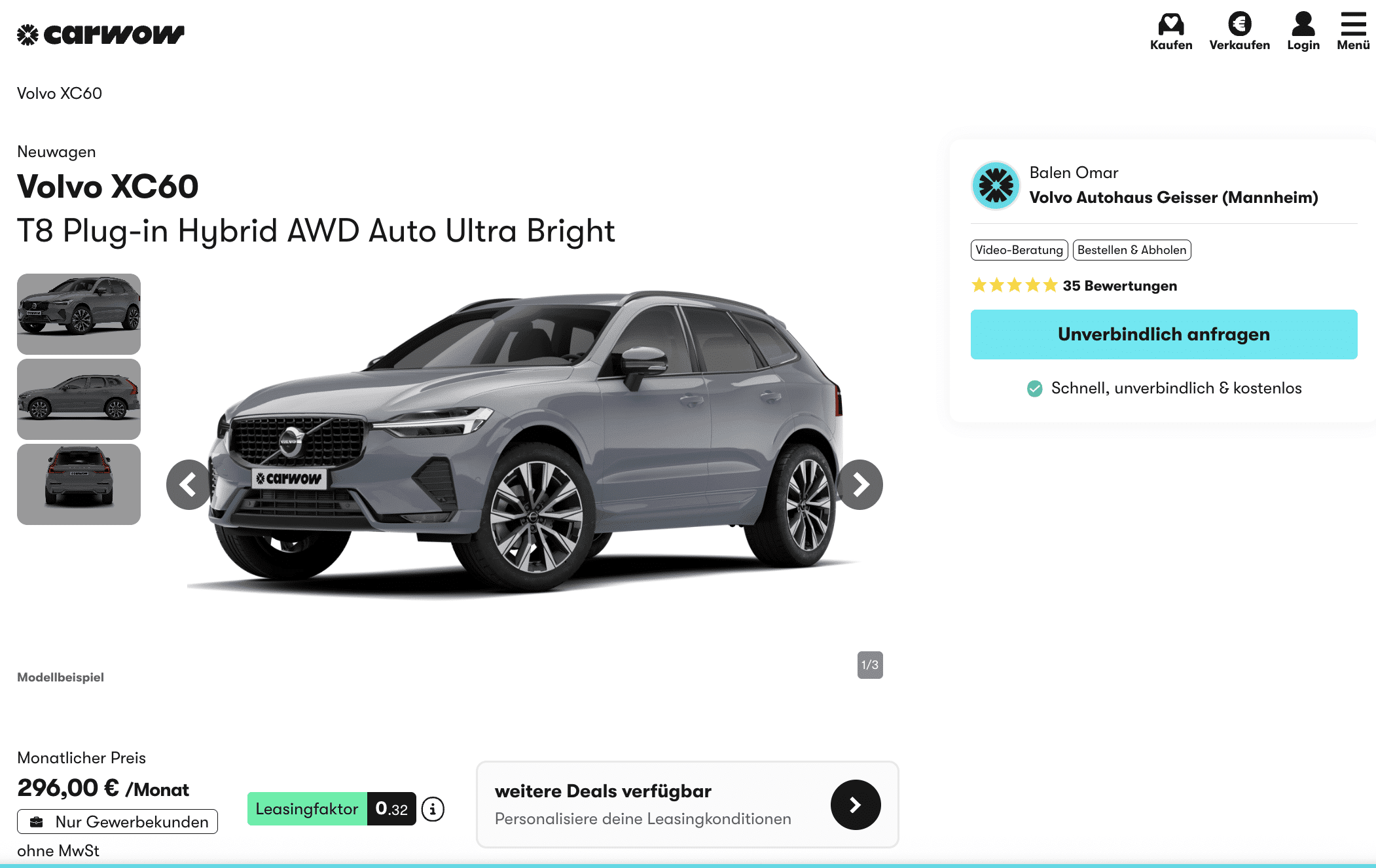Click the Volvo XC60 breadcrumb link
1376x868 pixels.
(x=60, y=94)
